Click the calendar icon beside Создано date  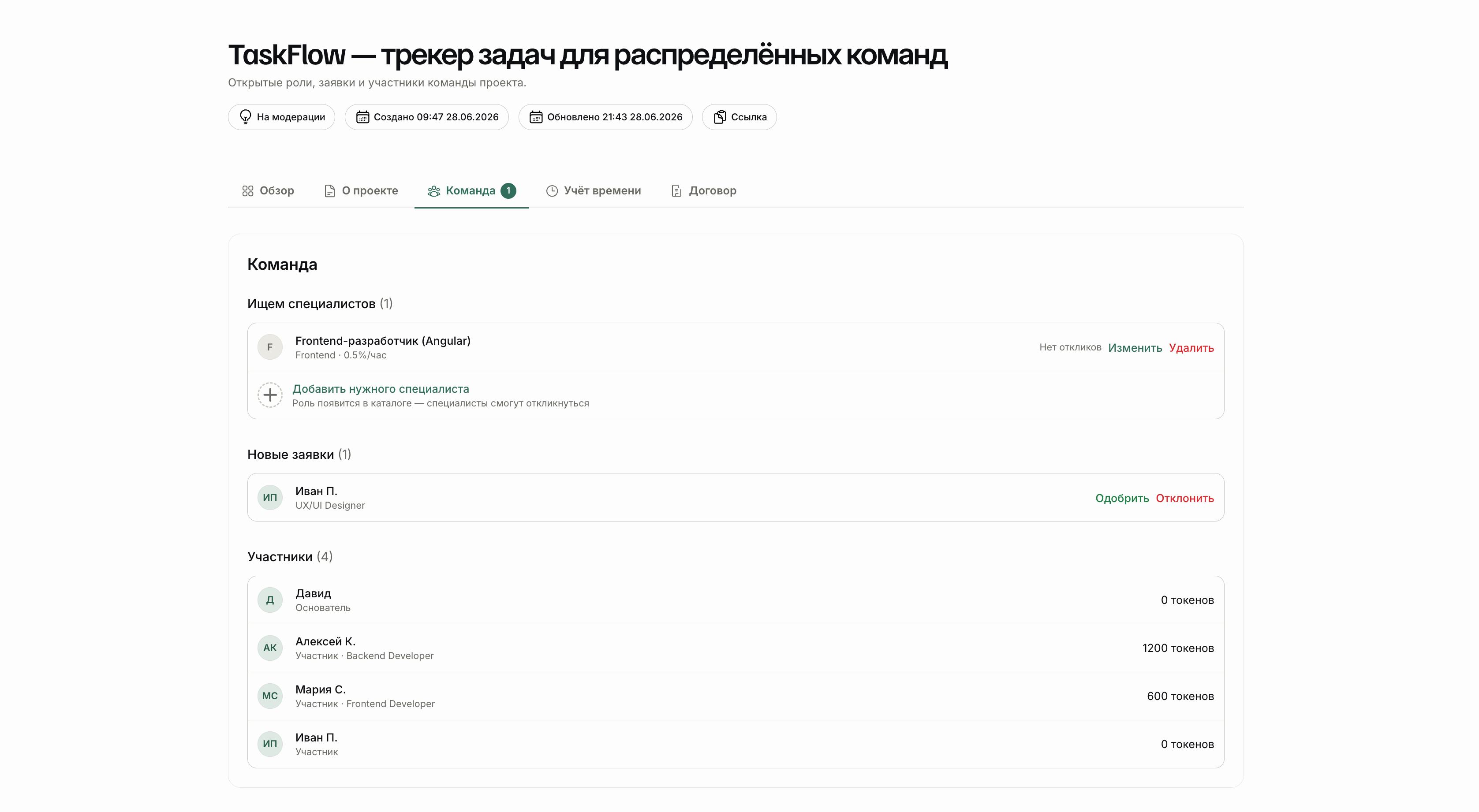pos(362,117)
